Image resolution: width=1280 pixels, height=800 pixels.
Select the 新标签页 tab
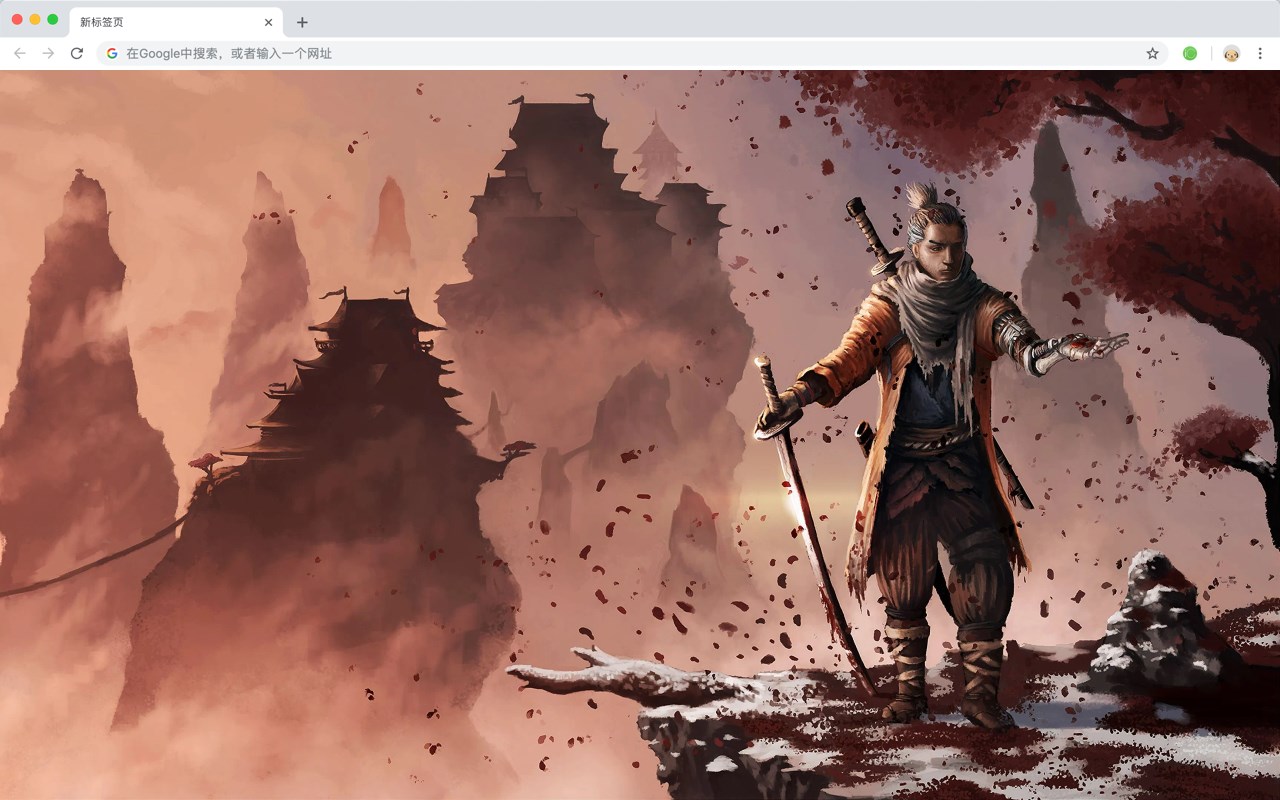click(176, 22)
